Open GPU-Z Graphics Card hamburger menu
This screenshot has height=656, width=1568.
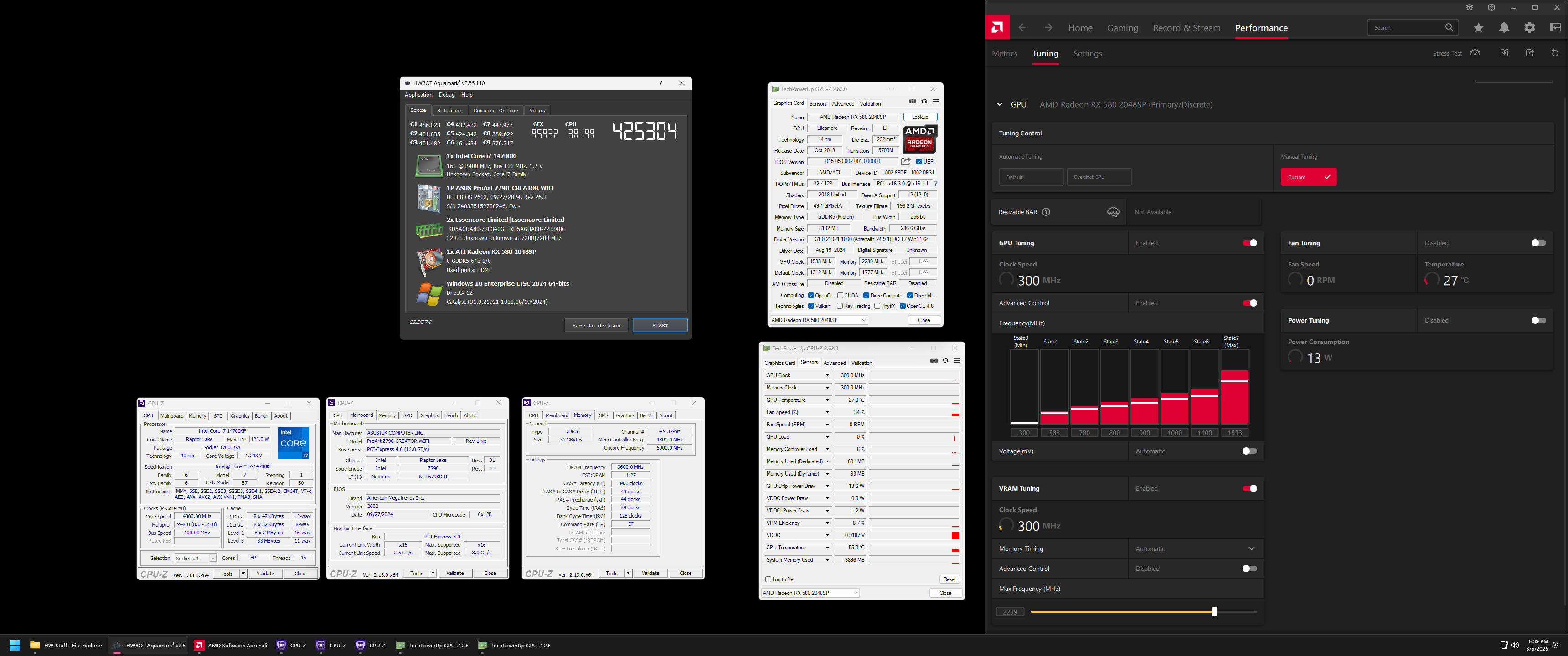pyautogui.click(x=936, y=102)
